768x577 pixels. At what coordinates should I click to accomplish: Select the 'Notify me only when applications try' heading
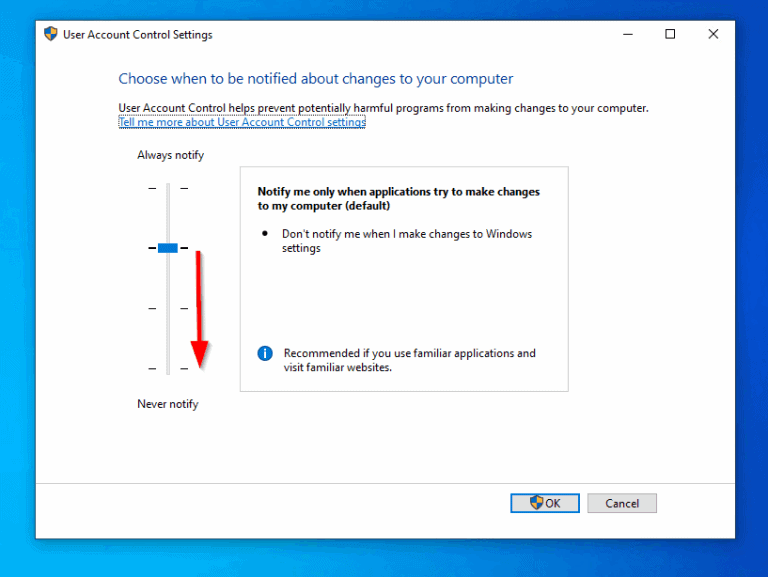pyautogui.click(x=398, y=198)
